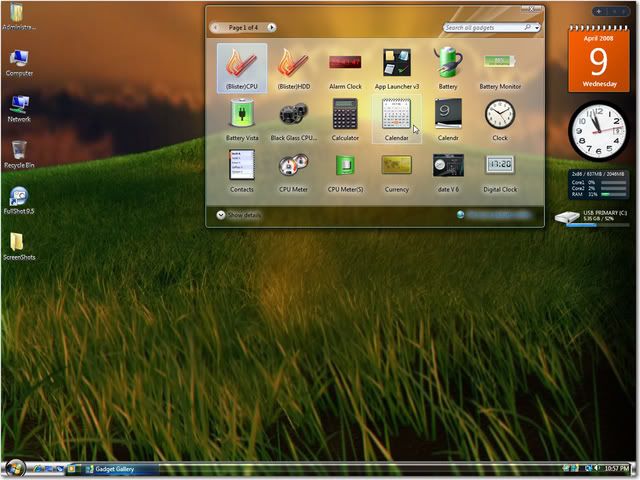Viewport: 640px width, 480px height.
Task: Select the (Blister)CPU gadget
Action: pyautogui.click(x=242, y=69)
